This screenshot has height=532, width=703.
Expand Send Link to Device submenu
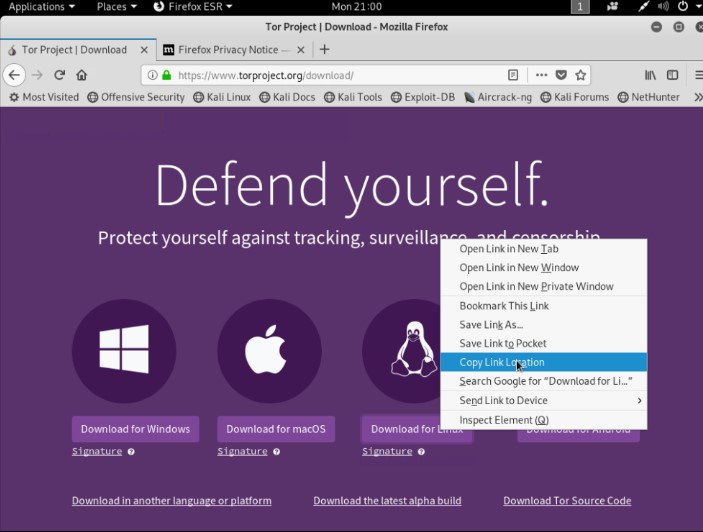point(544,400)
